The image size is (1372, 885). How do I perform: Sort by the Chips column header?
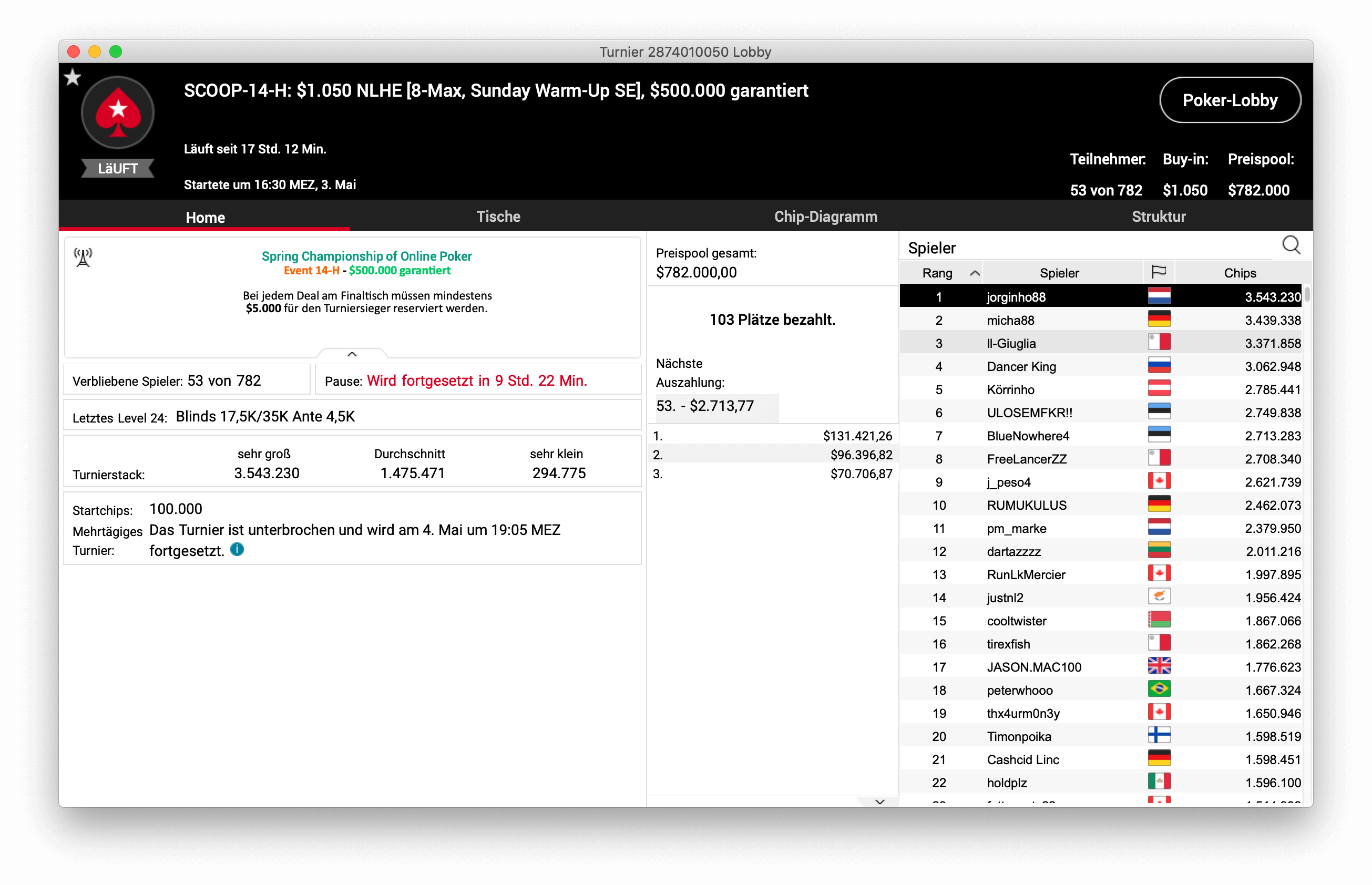[1239, 273]
